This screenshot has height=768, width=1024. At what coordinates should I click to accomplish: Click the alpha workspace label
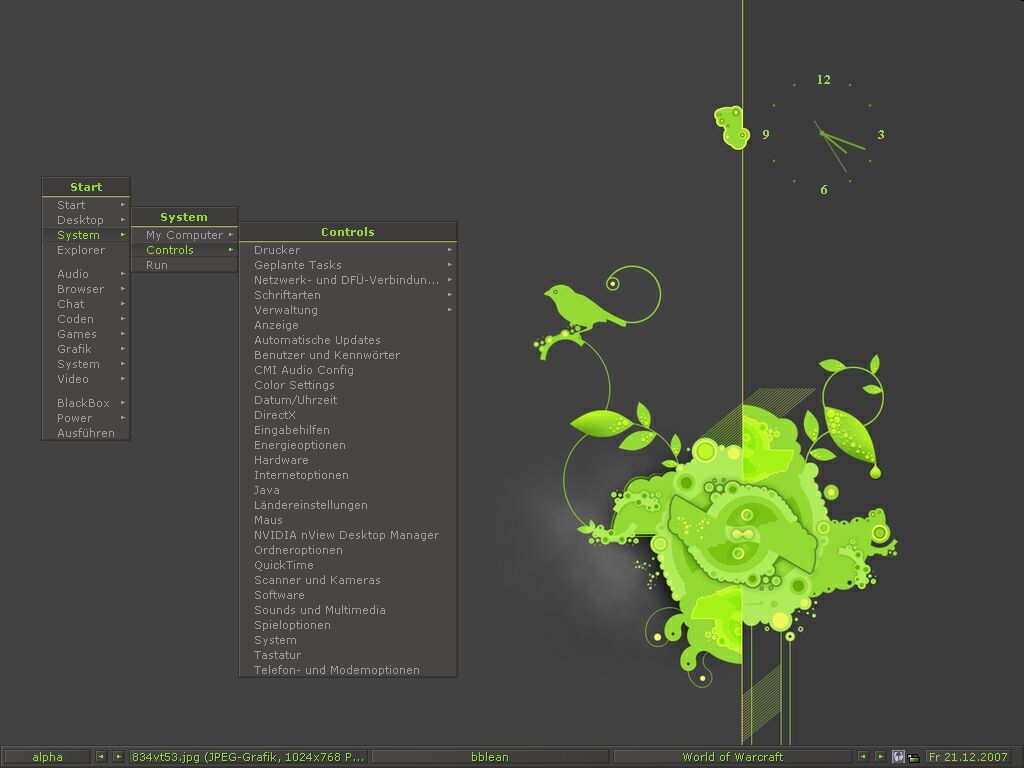47,757
